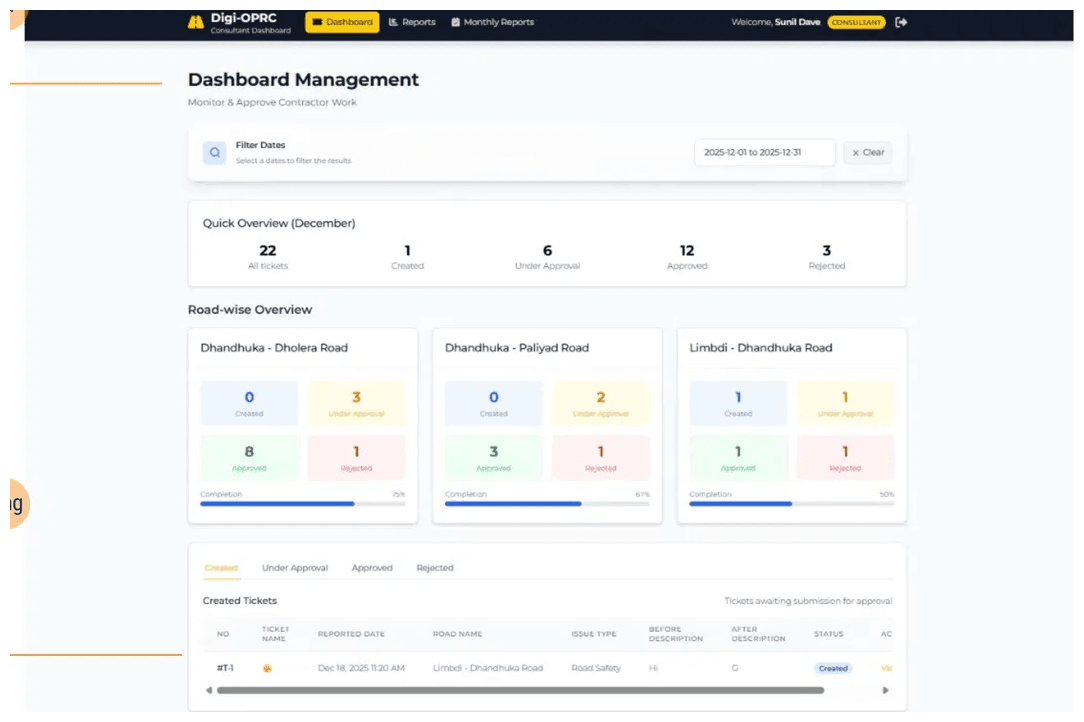This screenshot has height=722, width=1084.
Task: Click Created tile in Dhandhuka - Dholera Road card
Action: pyautogui.click(x=249, y=403)
